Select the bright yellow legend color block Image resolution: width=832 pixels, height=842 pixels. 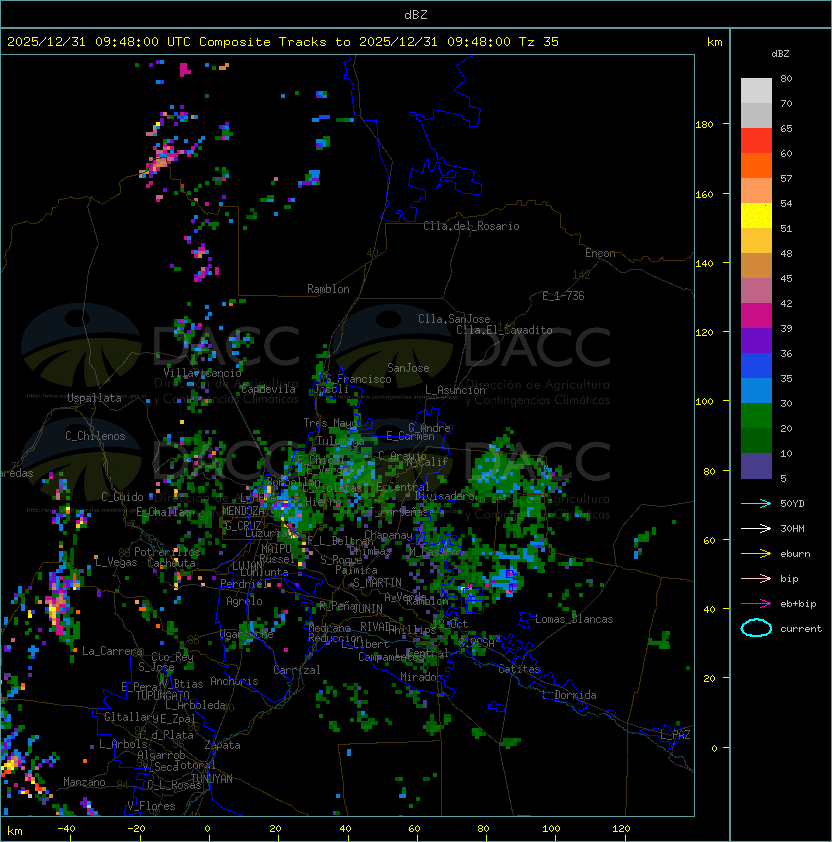point(756,216)
